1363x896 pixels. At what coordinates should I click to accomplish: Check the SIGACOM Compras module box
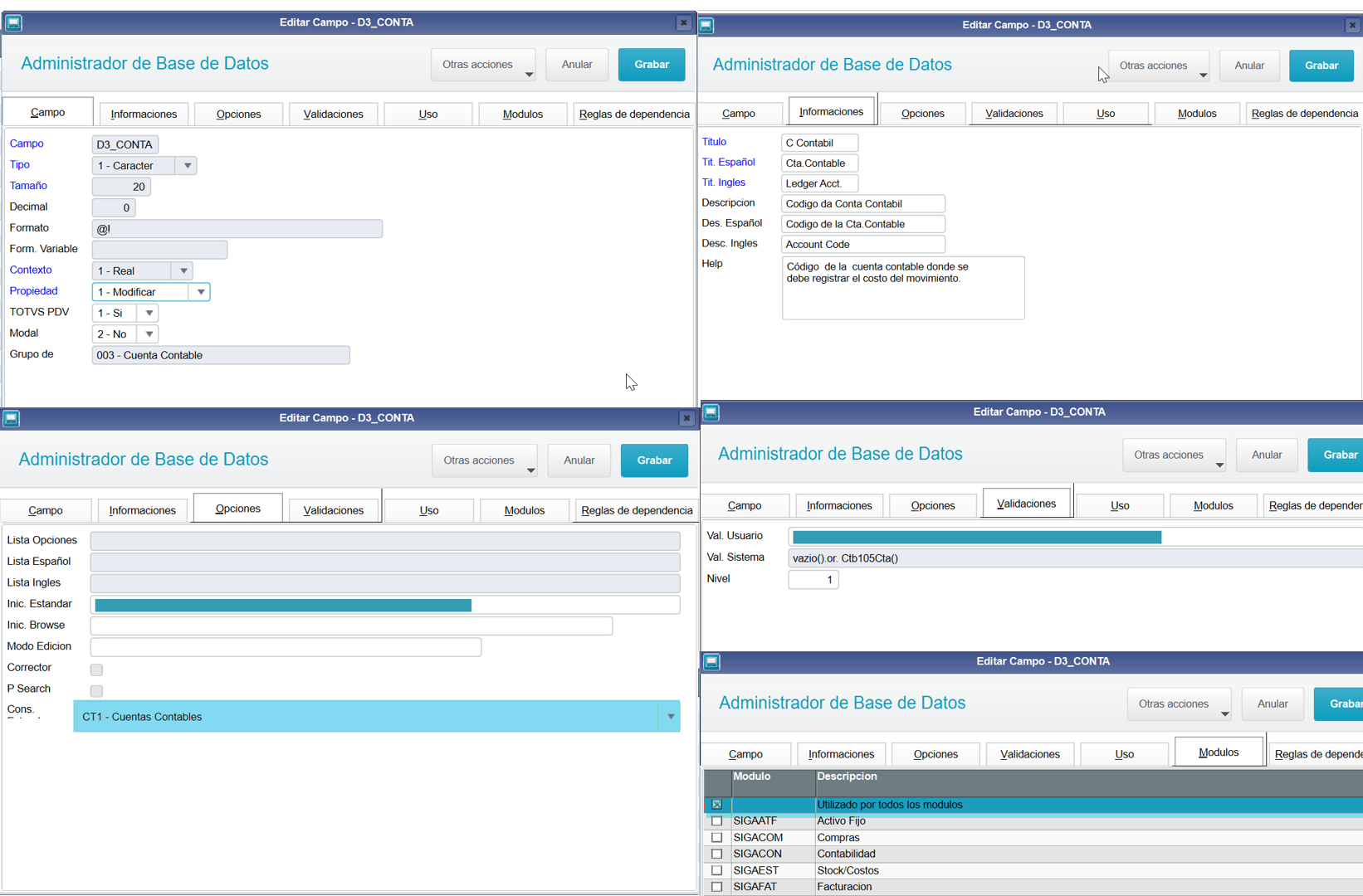(x=717, y=838)
